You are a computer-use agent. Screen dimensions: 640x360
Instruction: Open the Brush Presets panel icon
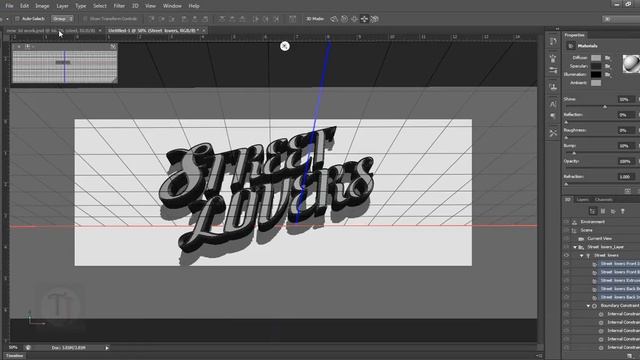tap(553, 70)
